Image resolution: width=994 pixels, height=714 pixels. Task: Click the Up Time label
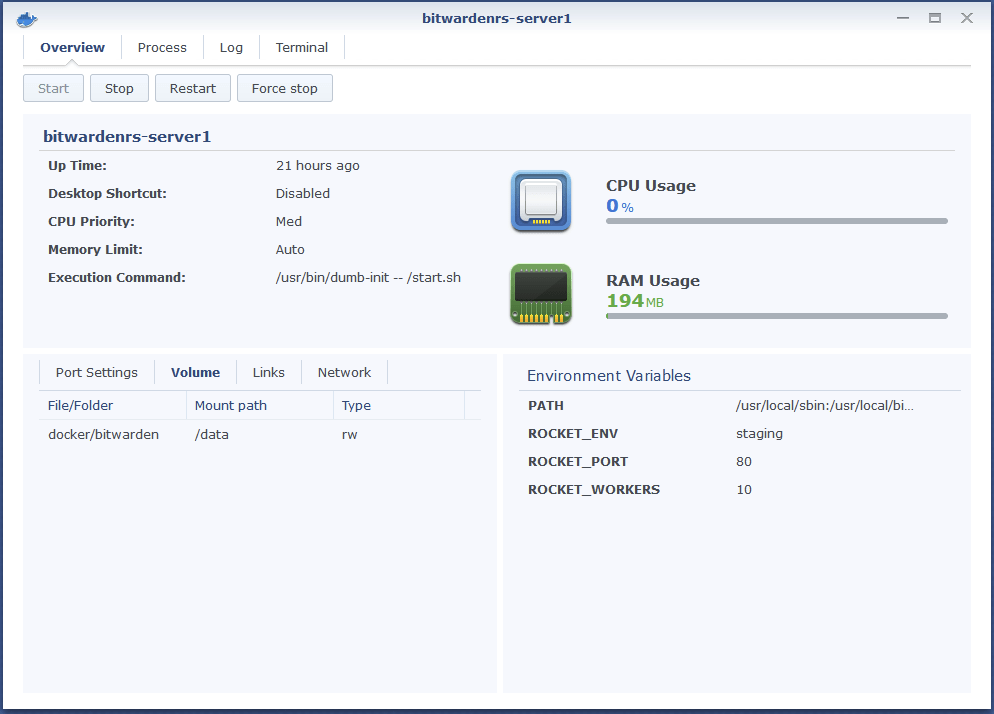pos(77,166)
